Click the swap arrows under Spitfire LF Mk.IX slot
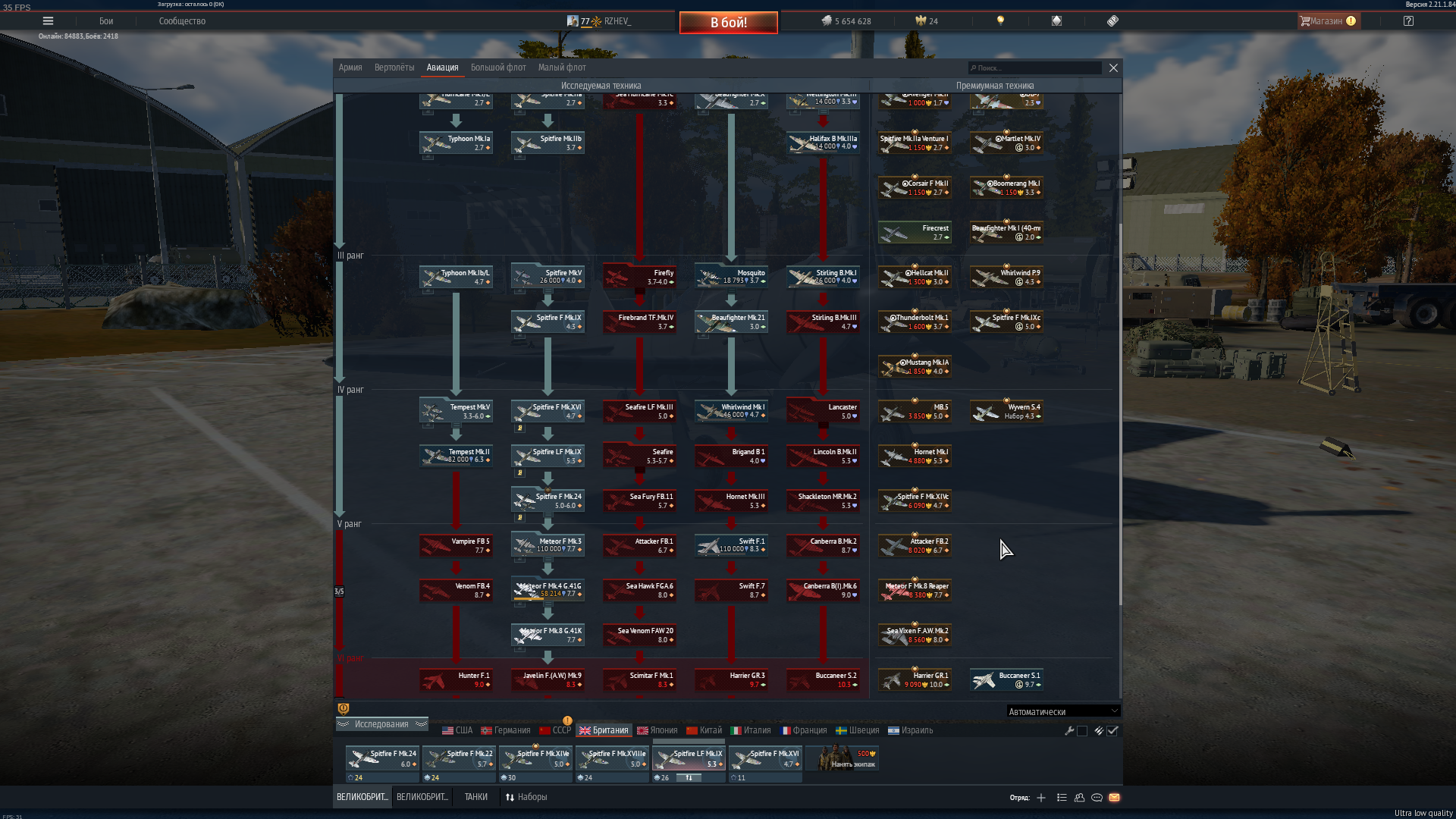Viewport: 1456px width, 819px height. 689,777
